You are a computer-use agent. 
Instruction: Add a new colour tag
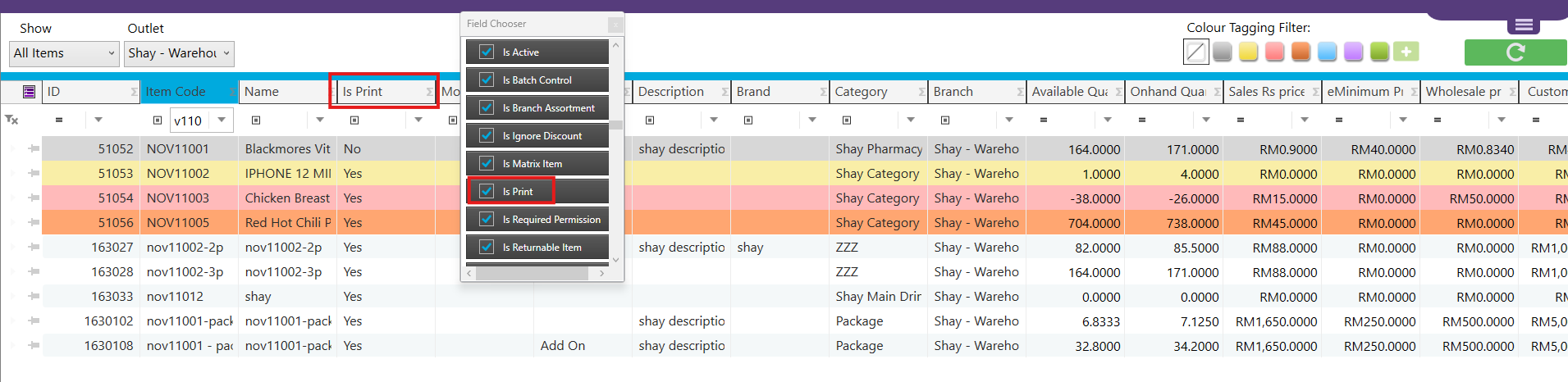1406,52
